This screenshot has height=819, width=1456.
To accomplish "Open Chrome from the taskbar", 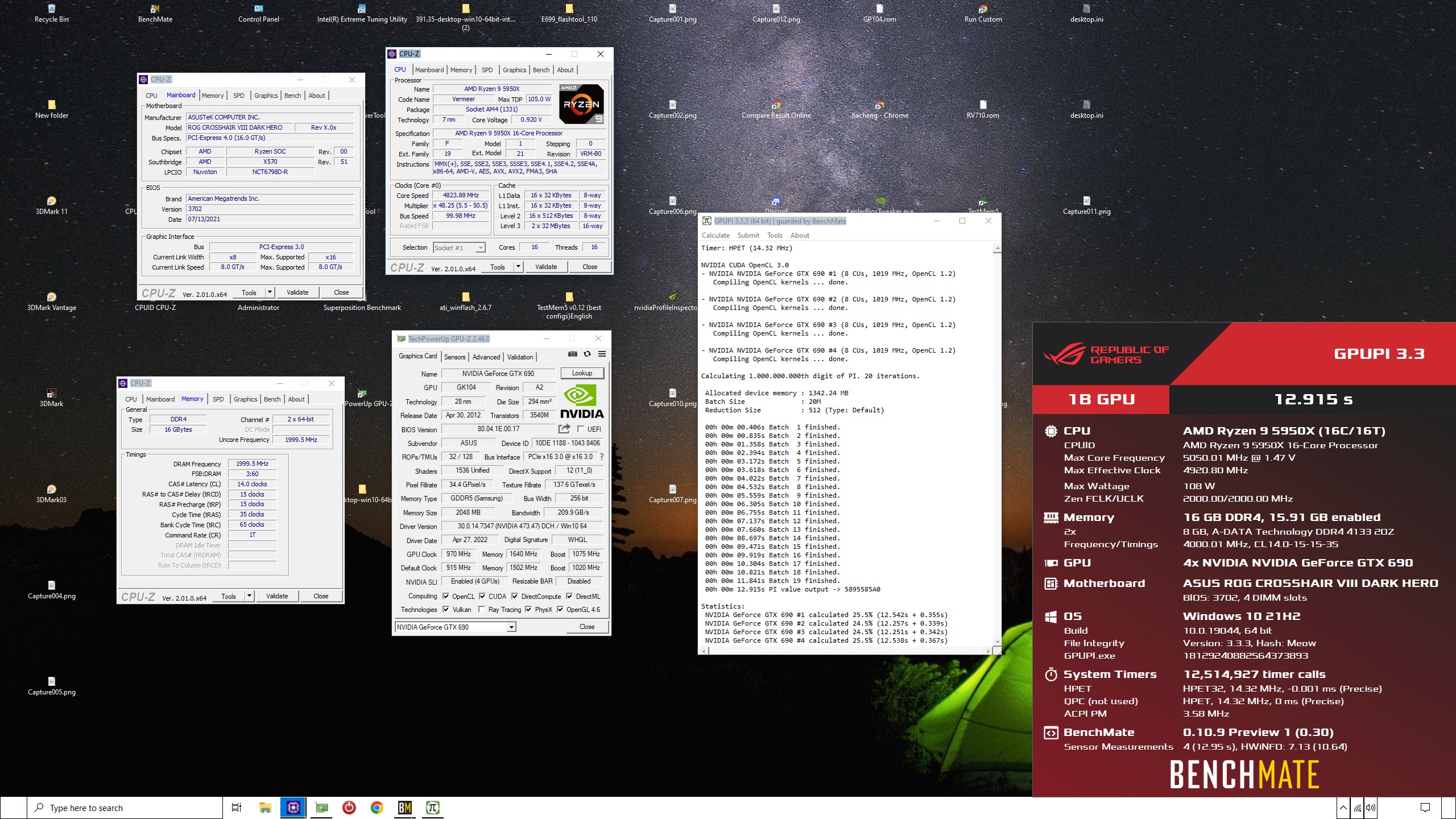I will coord(377,808).
